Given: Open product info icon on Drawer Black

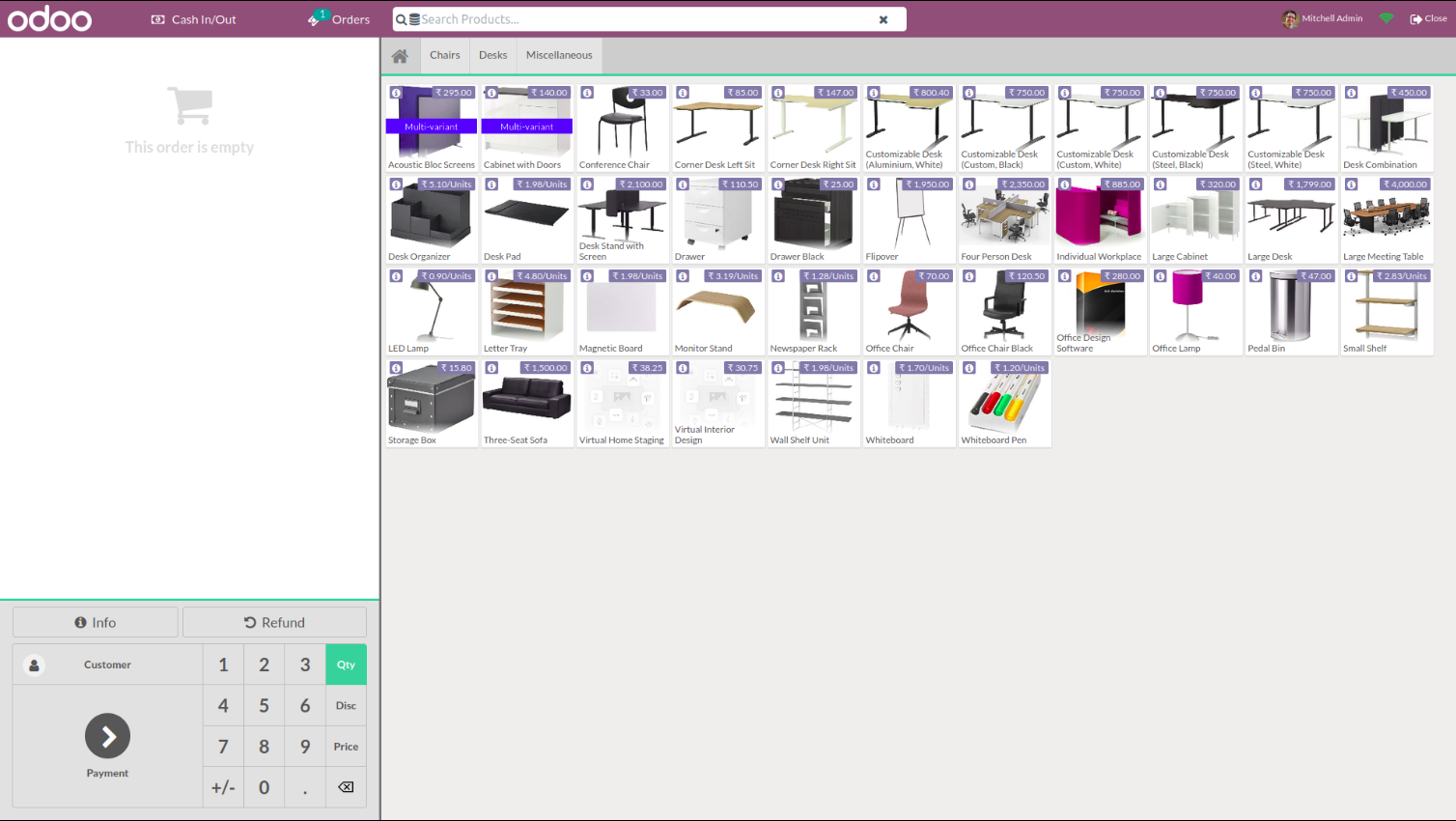Looking at the screenshot, I should tap(778, 184).
